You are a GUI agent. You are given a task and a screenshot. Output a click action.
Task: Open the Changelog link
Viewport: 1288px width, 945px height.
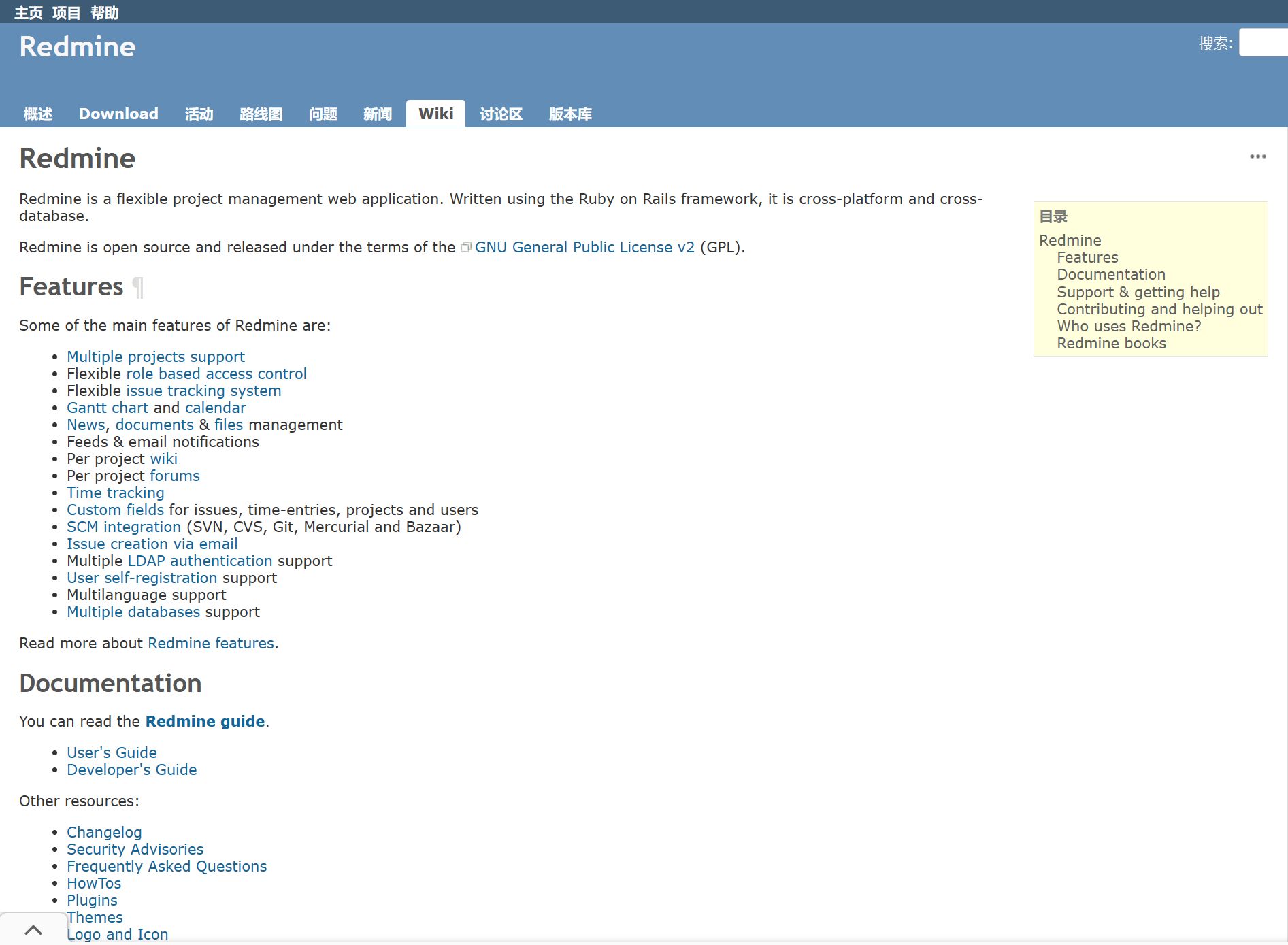pos(104,832)
